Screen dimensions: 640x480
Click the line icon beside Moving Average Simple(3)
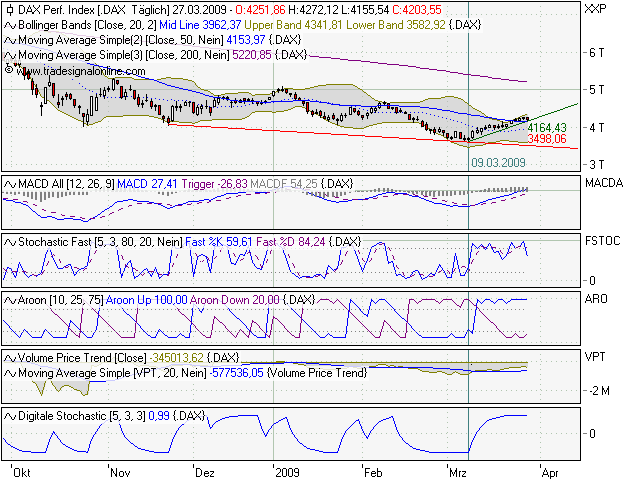pyautogui.click(x=10, y=55)
